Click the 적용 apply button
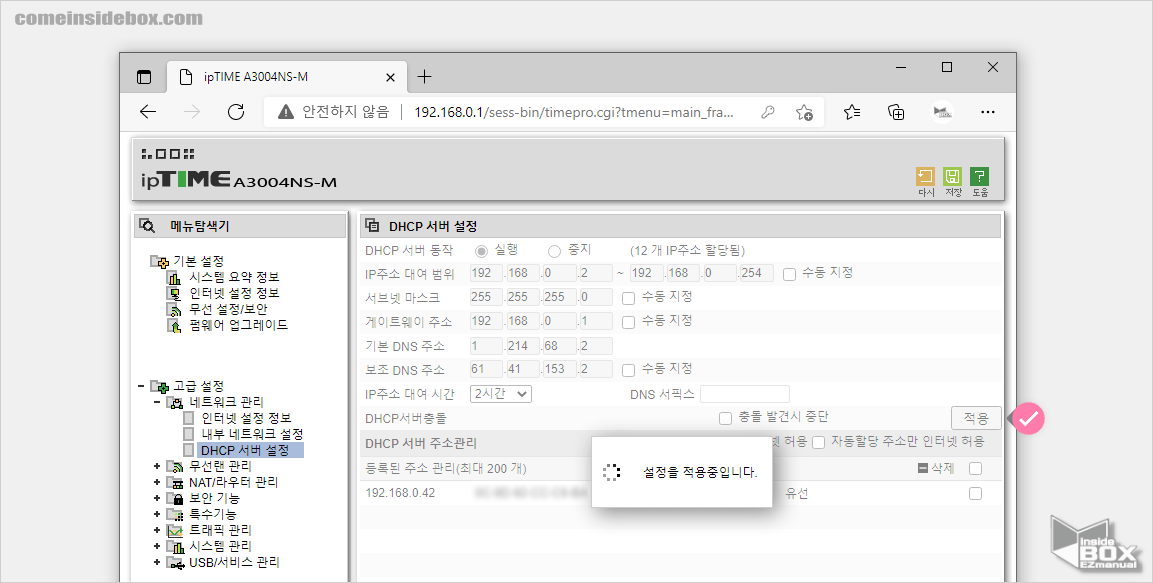This screenshot has height=583, width=1153. [976, 418]
